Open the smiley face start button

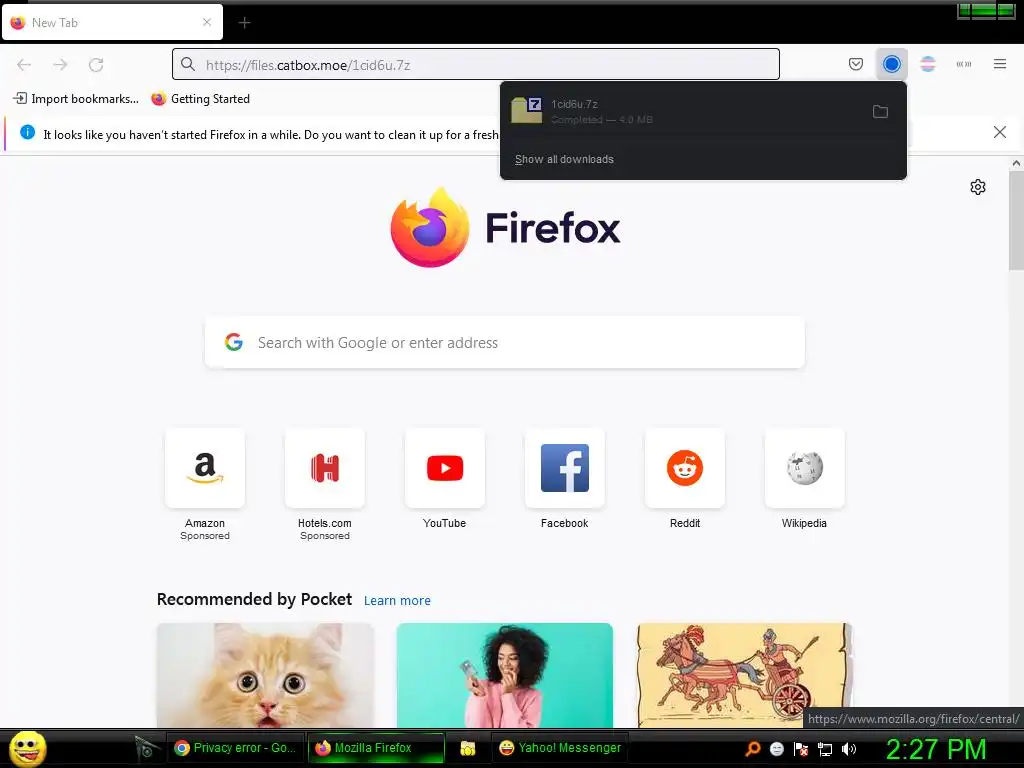[27, 748]
